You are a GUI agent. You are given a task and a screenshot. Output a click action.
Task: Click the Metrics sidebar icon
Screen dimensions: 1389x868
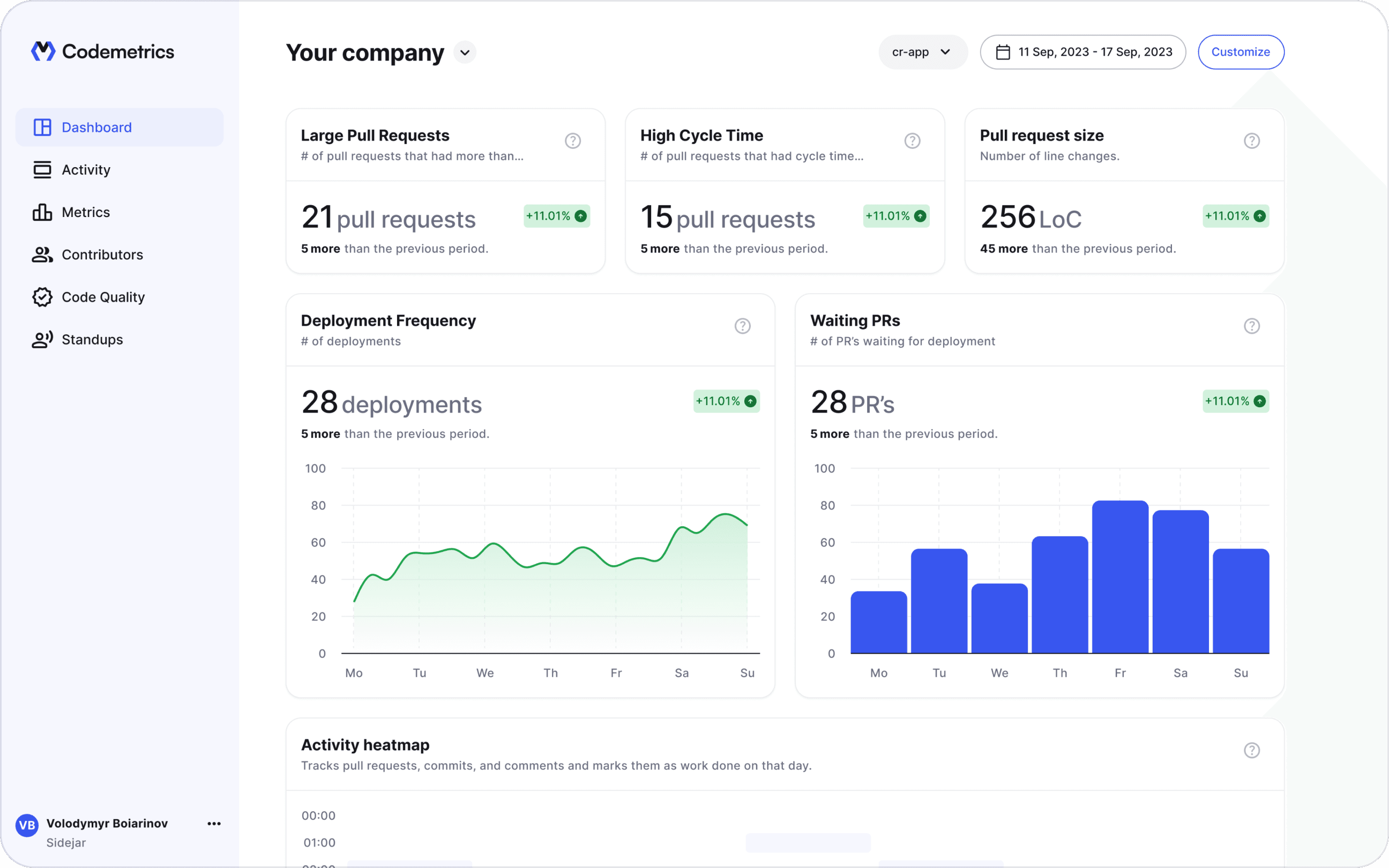[x=41, y=211]
